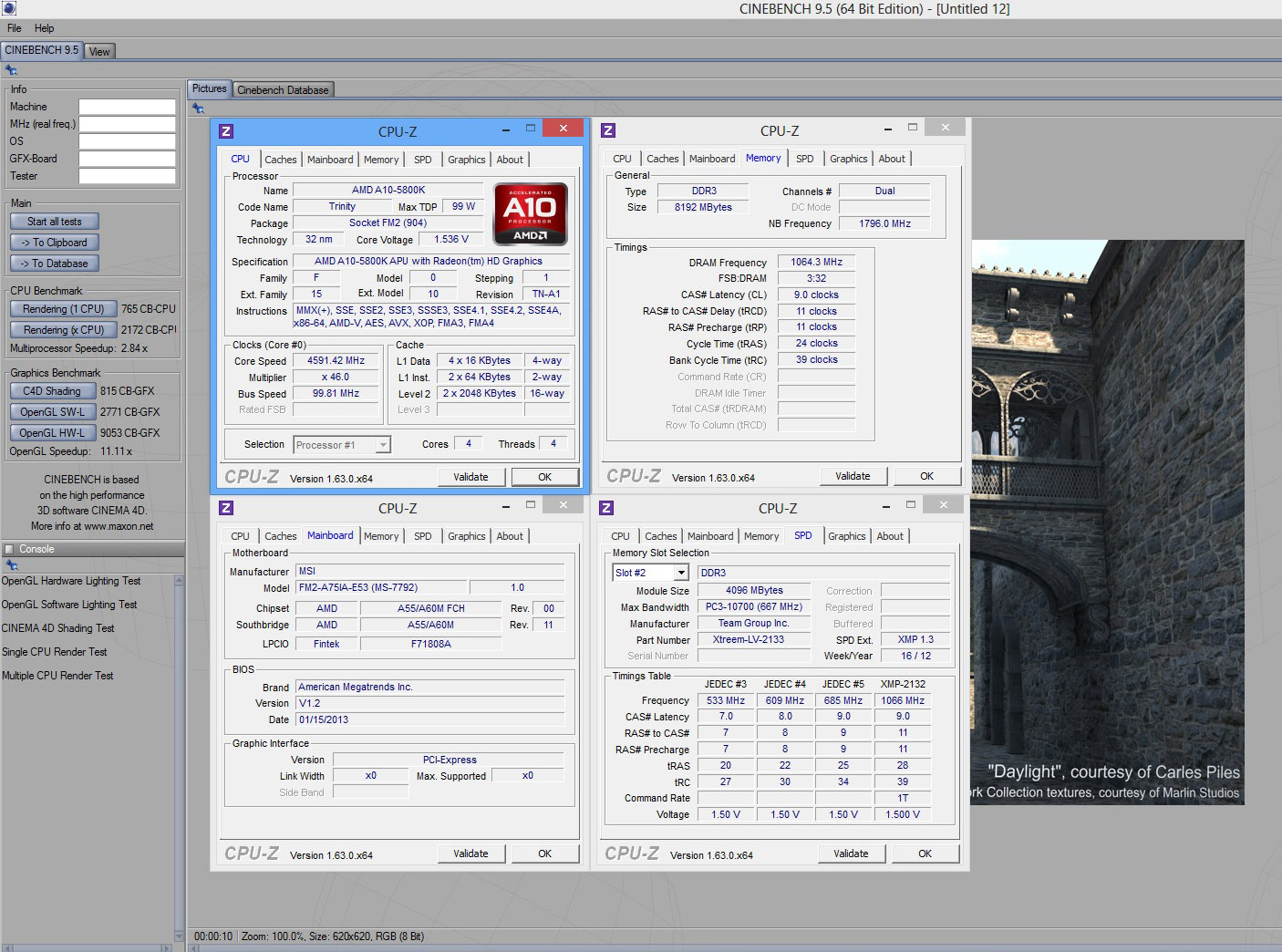Image resolution: width=1282 pixels, height=952 pixels.
Task: Click the CPU-Z logo icon in the Memory window title bar
Action: click(x=608, y=130)
